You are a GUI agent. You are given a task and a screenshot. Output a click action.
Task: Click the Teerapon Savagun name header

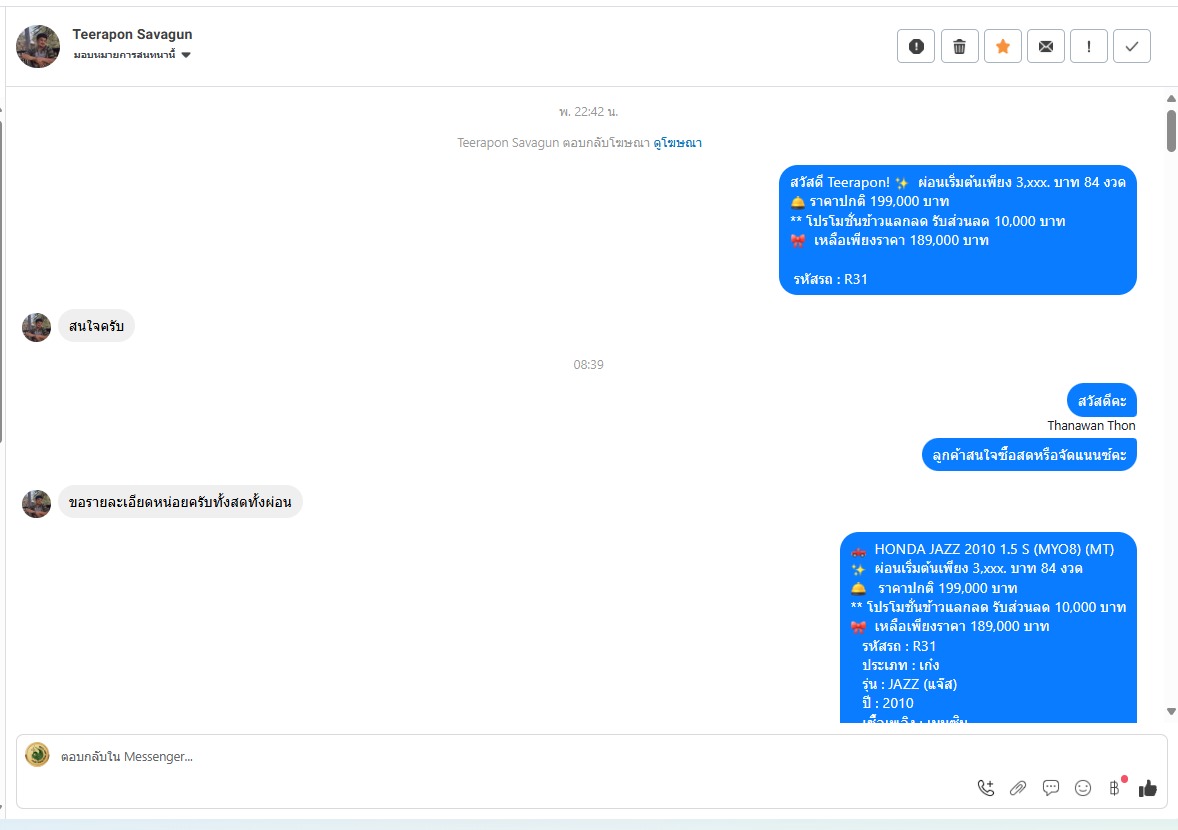[132, 35]
